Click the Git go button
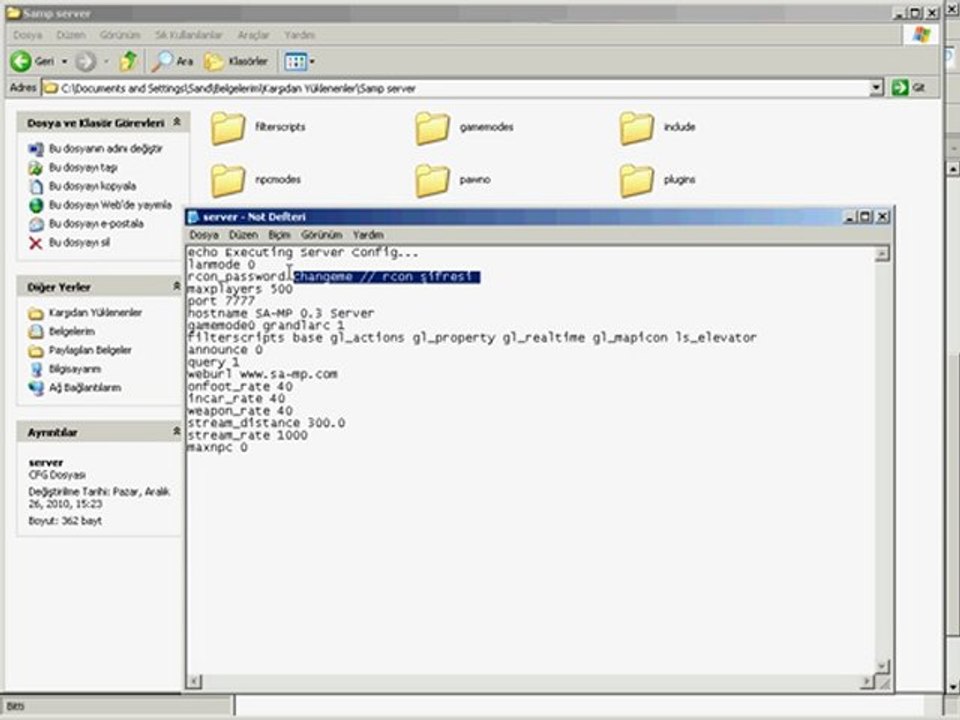The image size is (960, 720). [x=908, y=88]
